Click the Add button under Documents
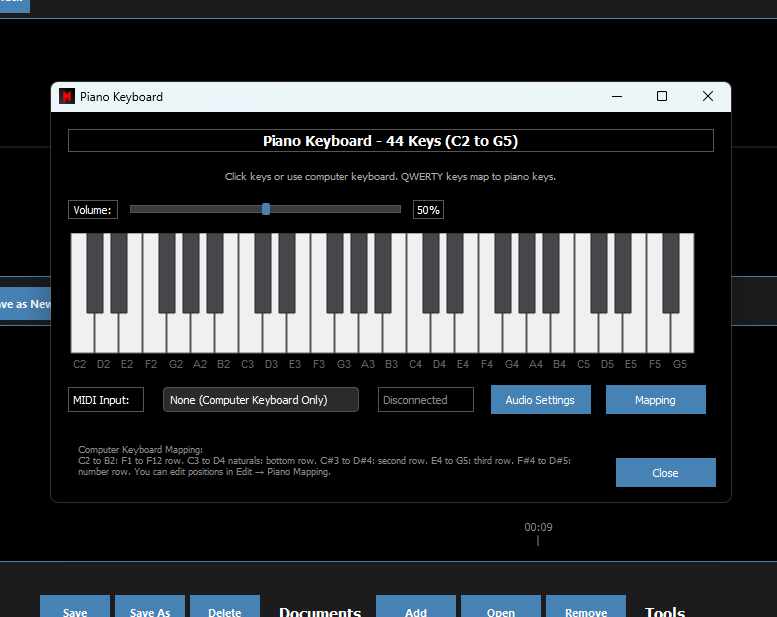 click(416, 610)
